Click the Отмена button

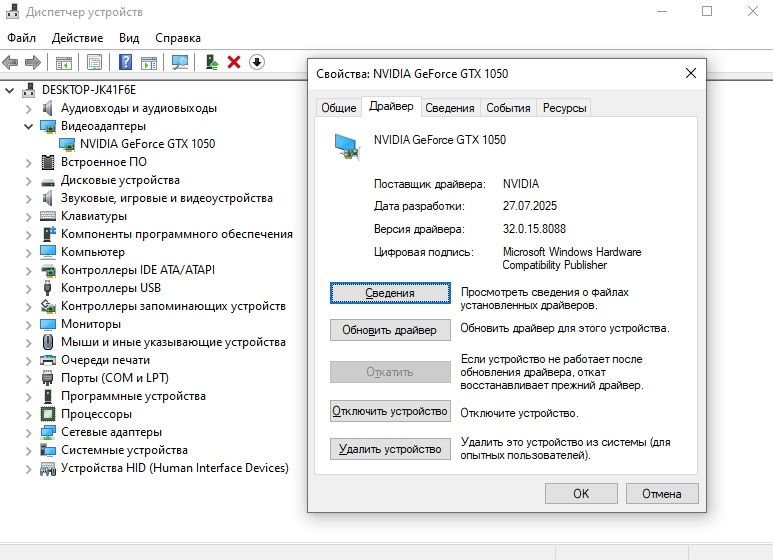(x=662, y=493)
